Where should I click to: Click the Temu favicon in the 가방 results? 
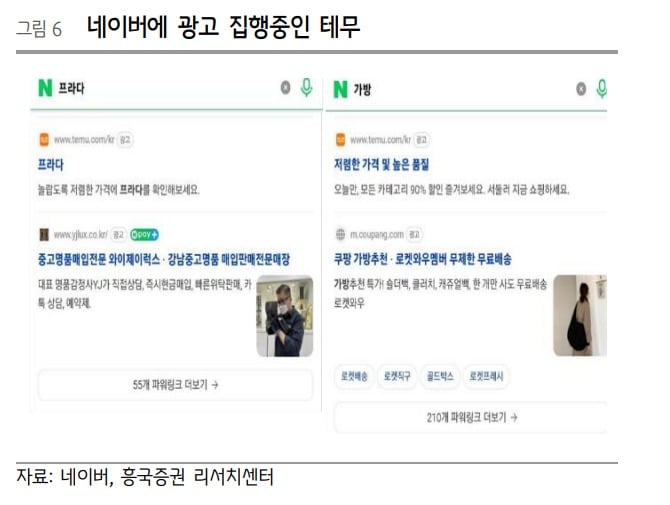pyautogui.click(x=340, y=140)
